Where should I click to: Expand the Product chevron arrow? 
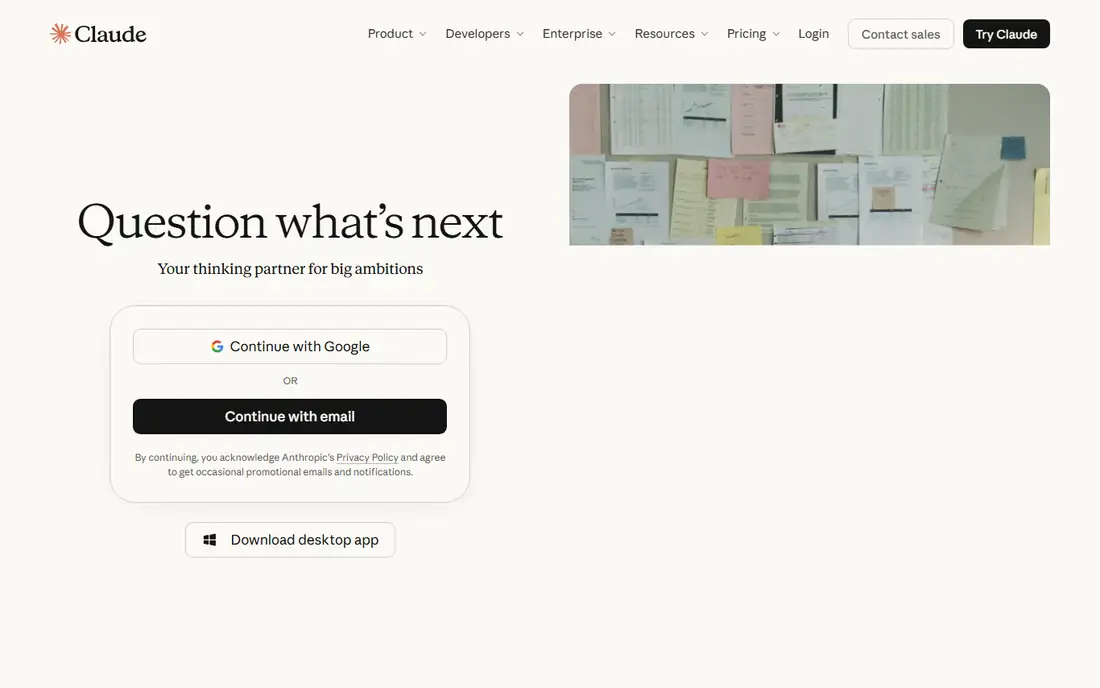click(x=422, y=34)
